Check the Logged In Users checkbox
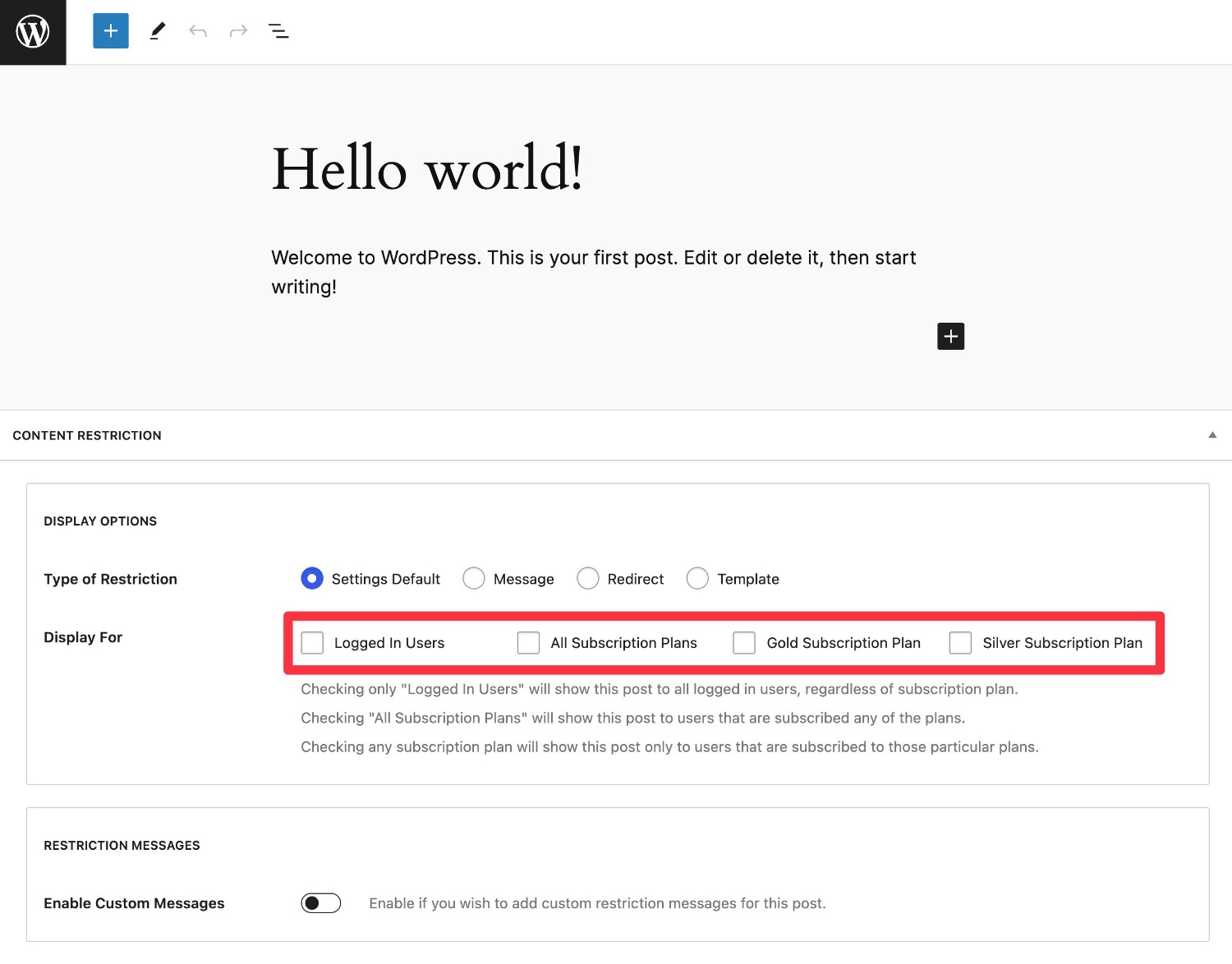The height and width of the screenshot is (964, 1232). click(x=312, y=643)
